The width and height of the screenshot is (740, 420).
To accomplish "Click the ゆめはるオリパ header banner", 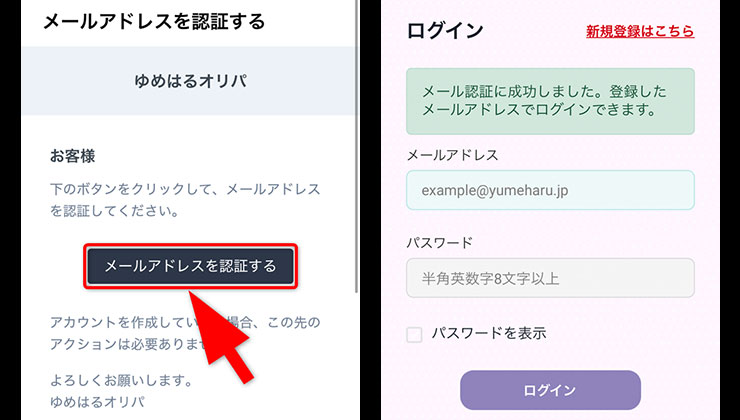I will 189,81.
